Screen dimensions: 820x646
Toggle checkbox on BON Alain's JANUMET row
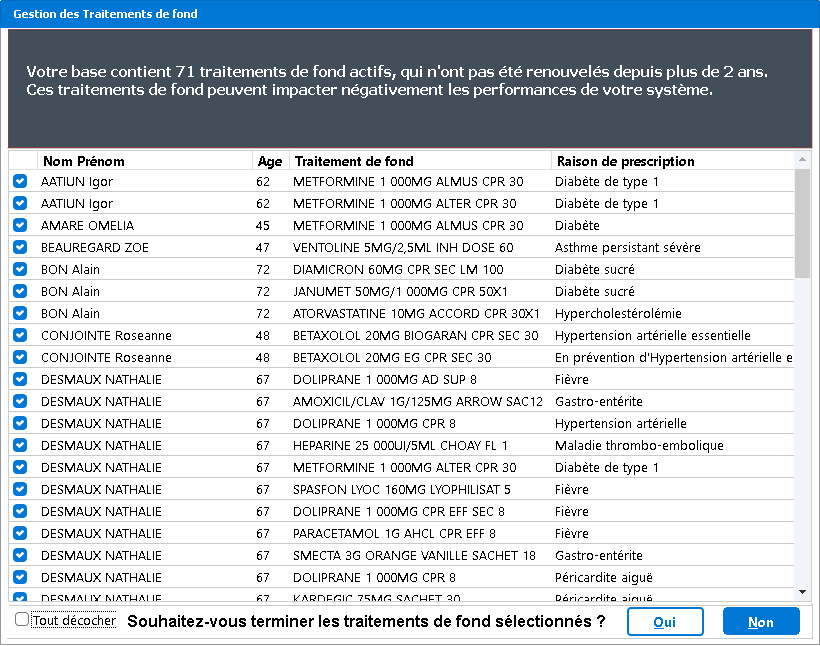20,291
